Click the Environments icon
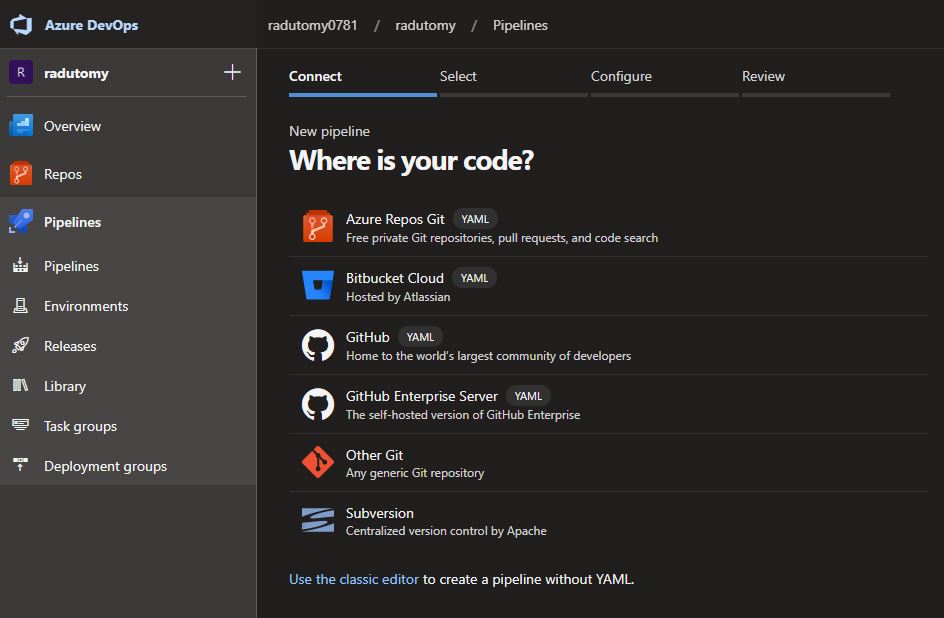 click(x=20, y=306)
